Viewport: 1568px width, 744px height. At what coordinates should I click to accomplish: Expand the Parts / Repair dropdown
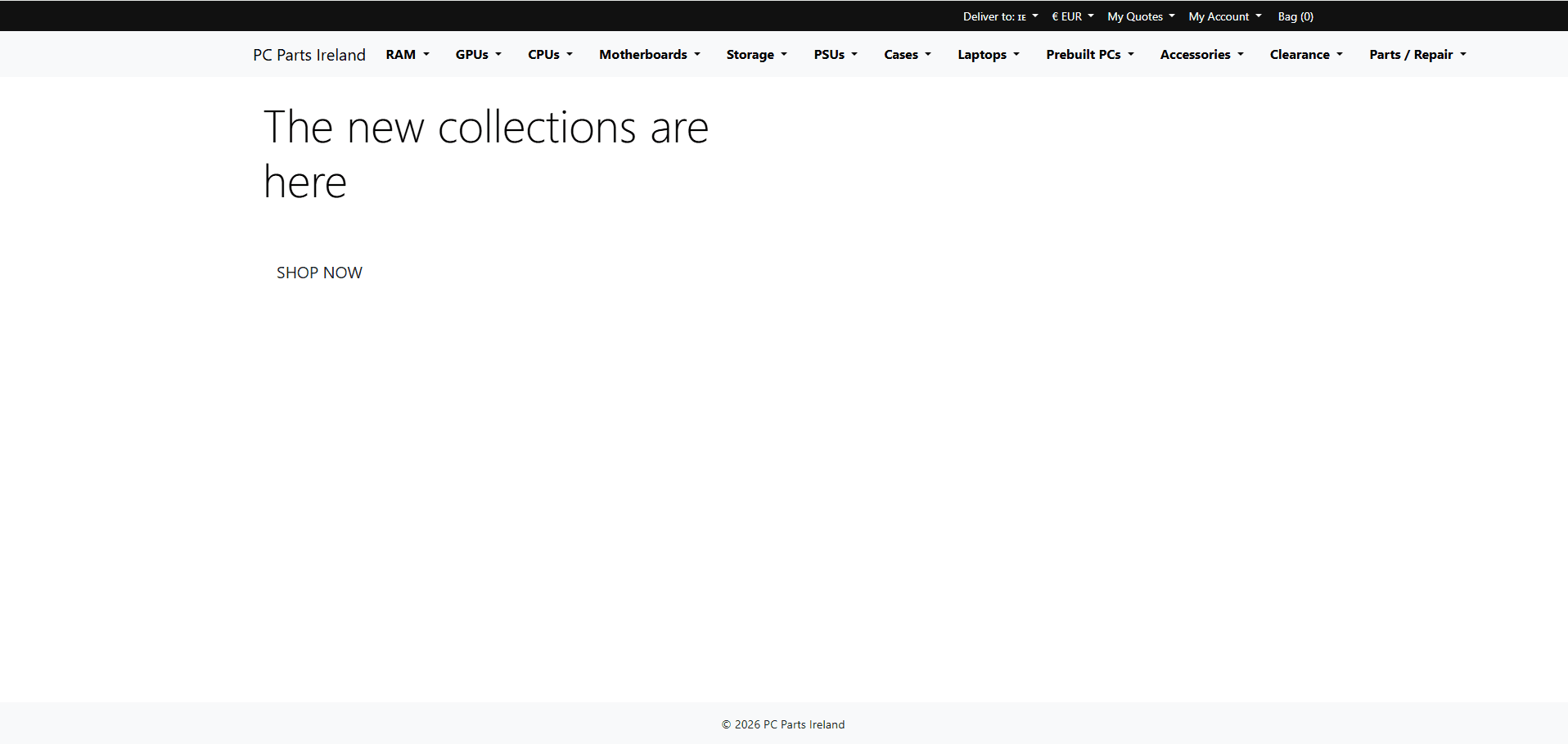click(x=1417, y=55)
